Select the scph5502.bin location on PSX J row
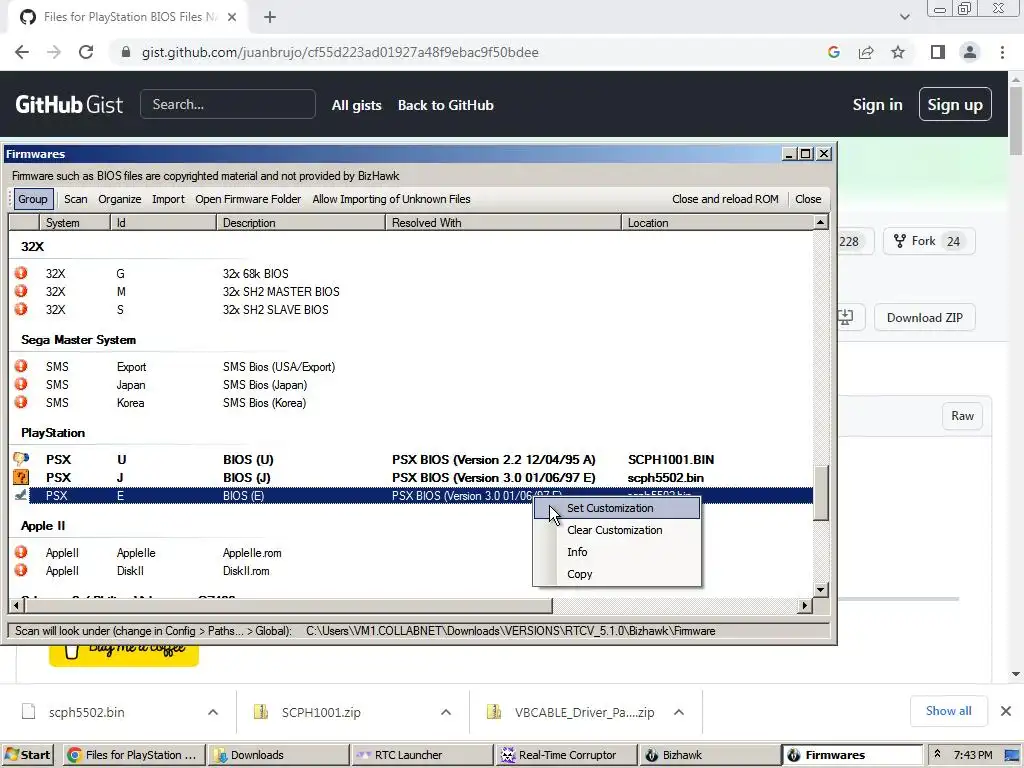 tap(665, 478)
